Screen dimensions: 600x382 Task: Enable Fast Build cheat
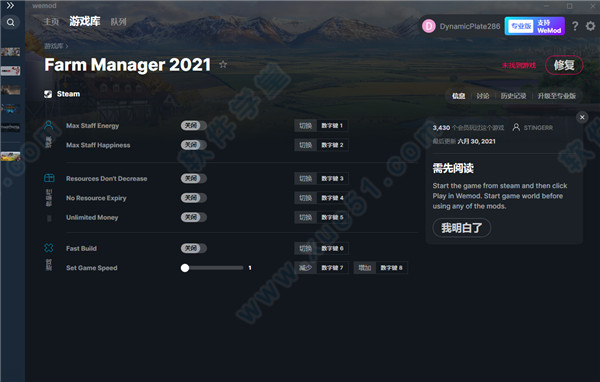coord(194,248)
